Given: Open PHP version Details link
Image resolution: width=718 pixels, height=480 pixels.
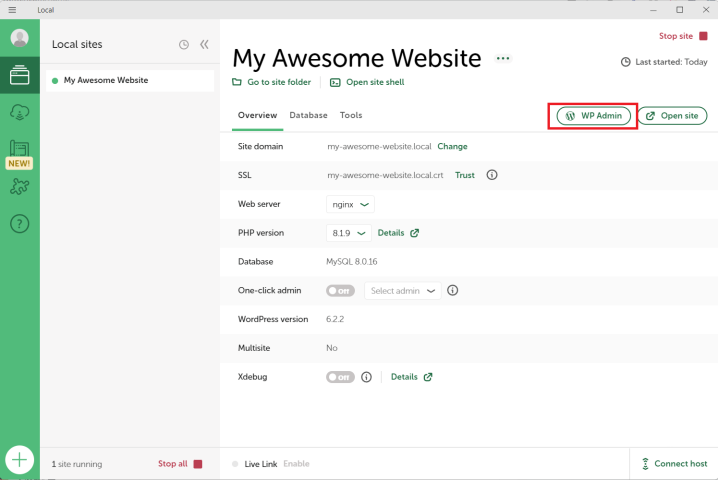Looking at the screenshot, I should [x=391, y=233].
